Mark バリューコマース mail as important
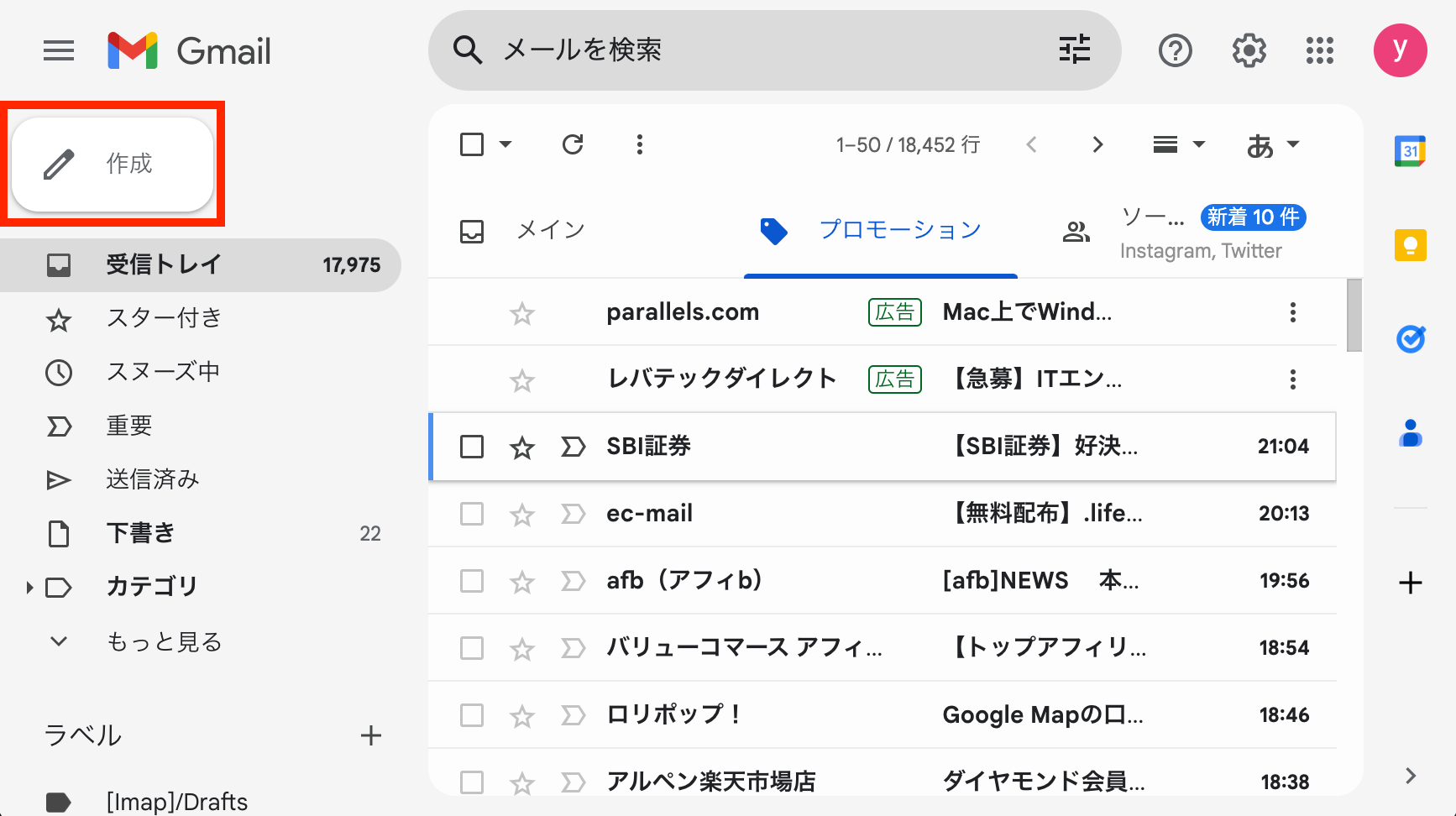This screenshot has width=1456, height=816. [573, 648]
